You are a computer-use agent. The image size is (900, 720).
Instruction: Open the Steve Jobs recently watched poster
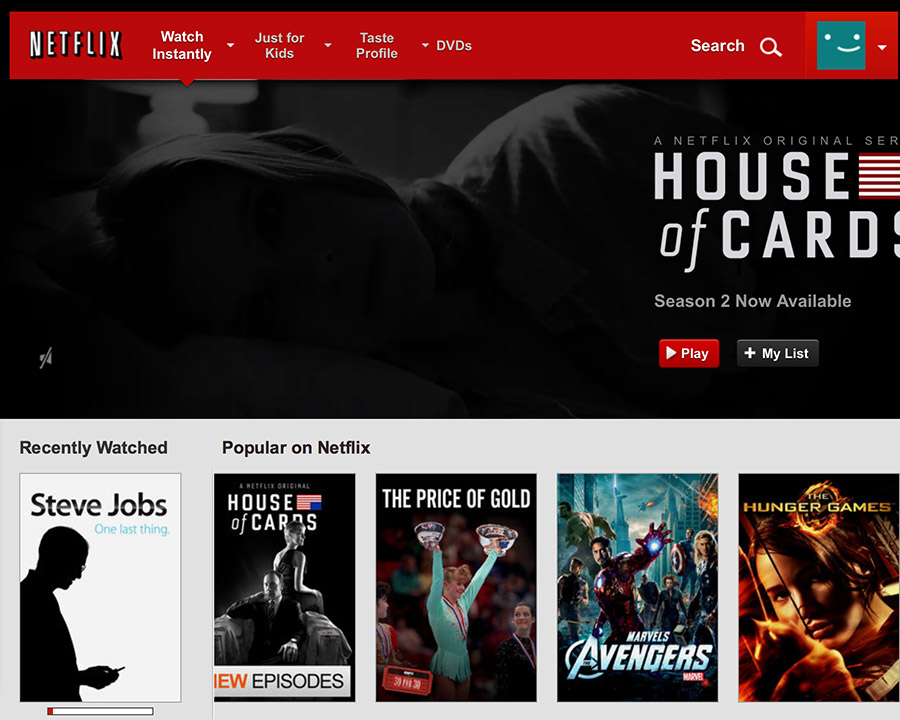[100, 587]
